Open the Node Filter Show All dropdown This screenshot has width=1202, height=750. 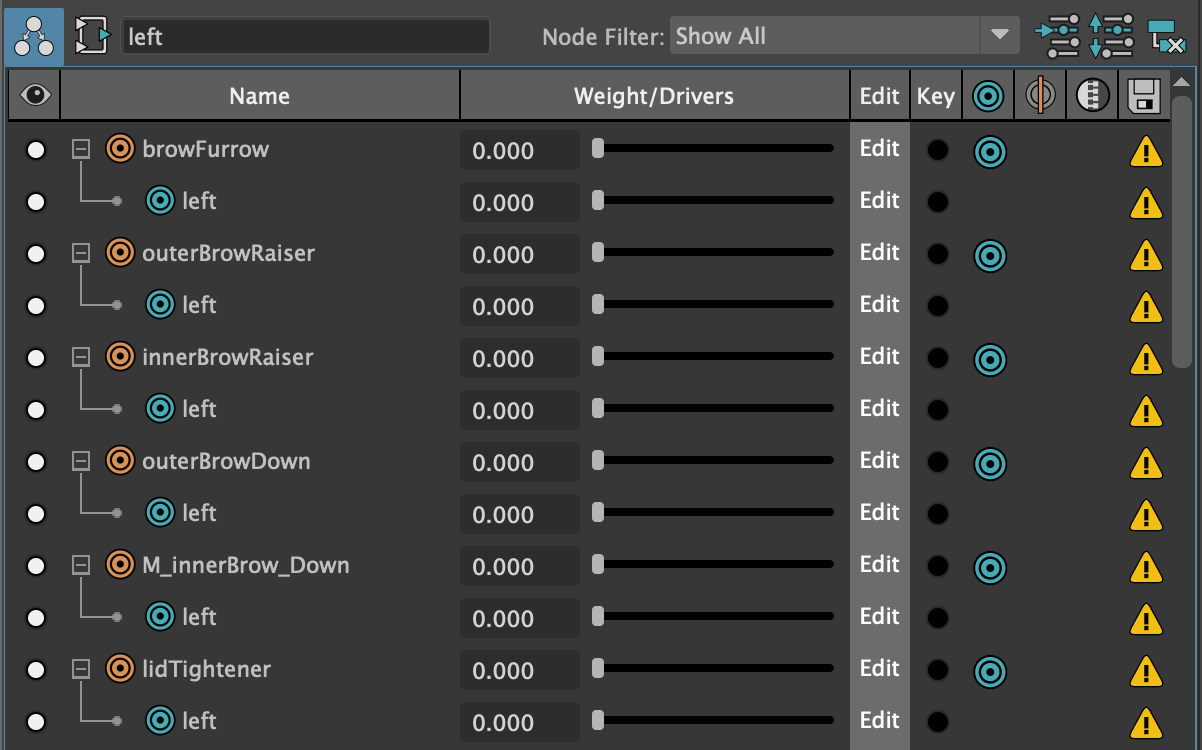click(x=845, y=36)
